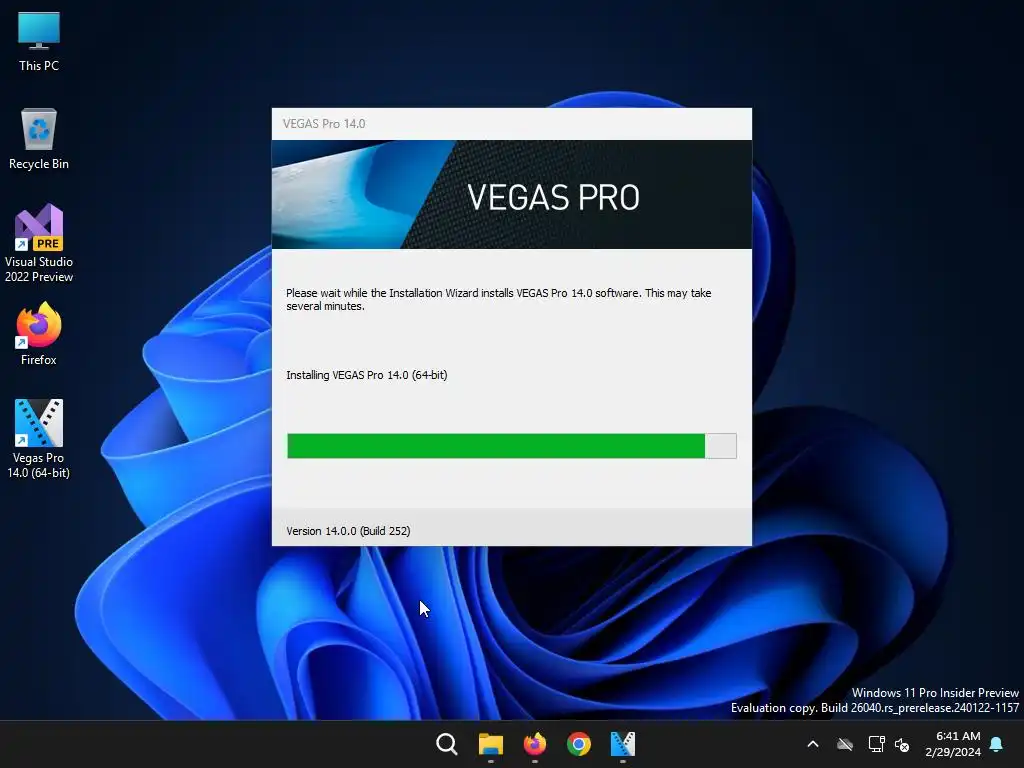Click the muted volume tray icon
Screen dimensions: 1024x768
(x=902, y=744)
